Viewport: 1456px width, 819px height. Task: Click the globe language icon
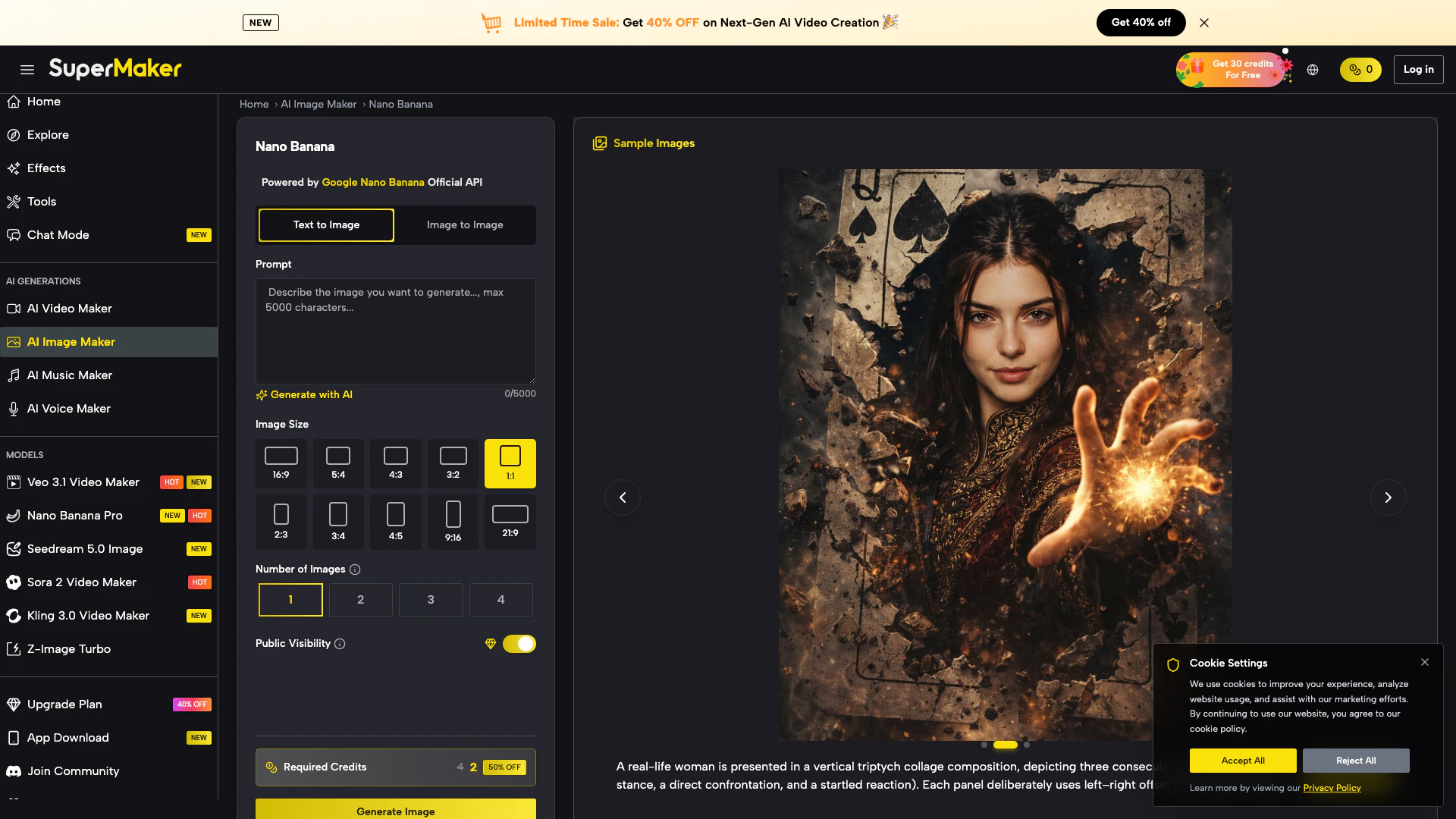point(1313,70)
